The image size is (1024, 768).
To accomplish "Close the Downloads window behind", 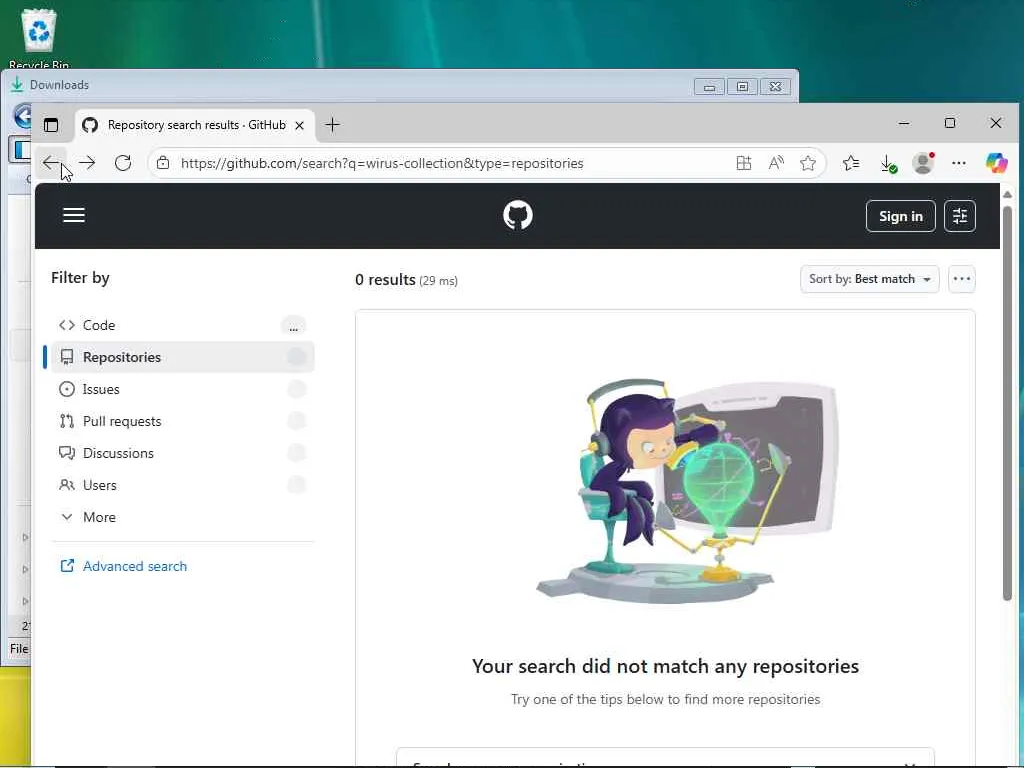I will coord(775,86).
